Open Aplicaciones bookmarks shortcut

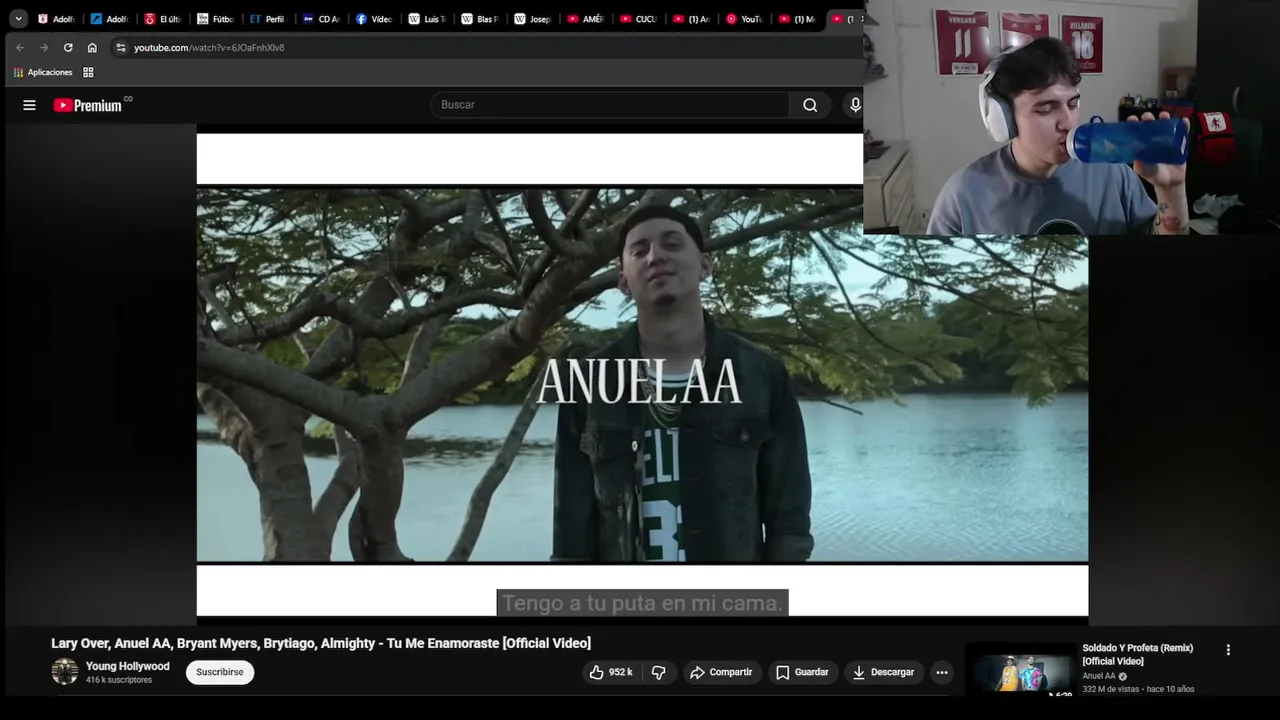pos(43,72)
